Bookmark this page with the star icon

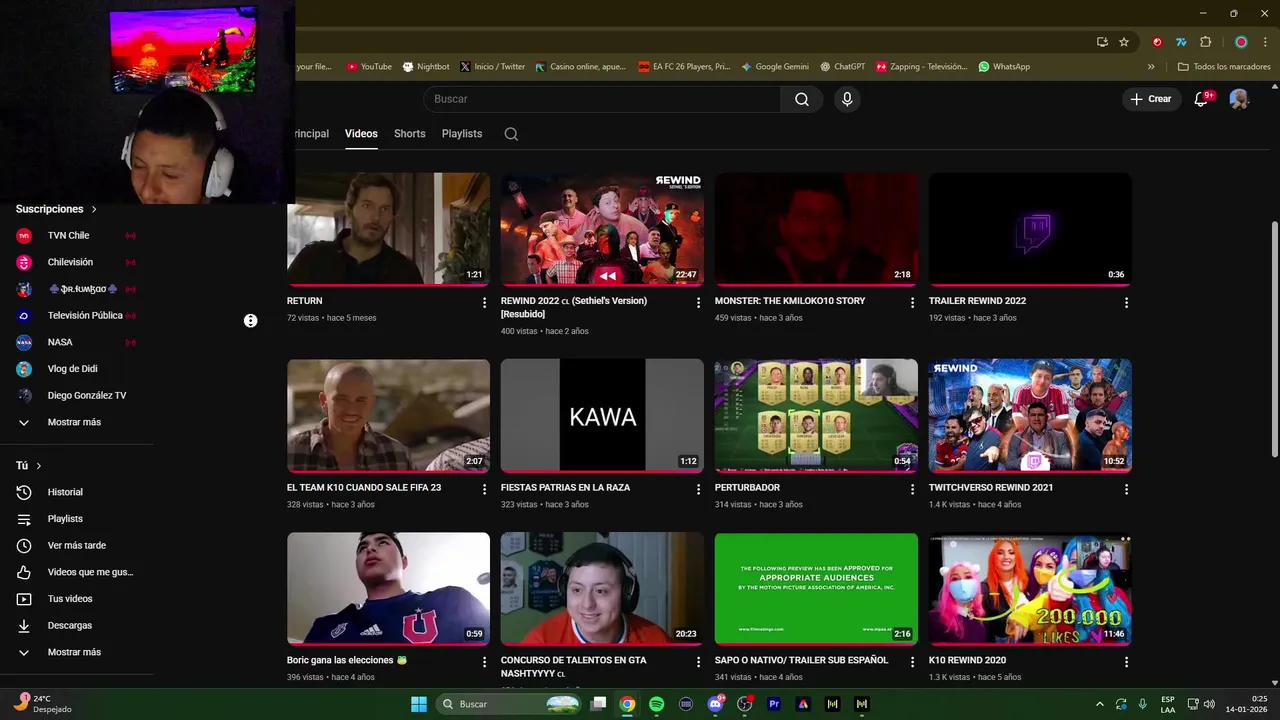1124,42
